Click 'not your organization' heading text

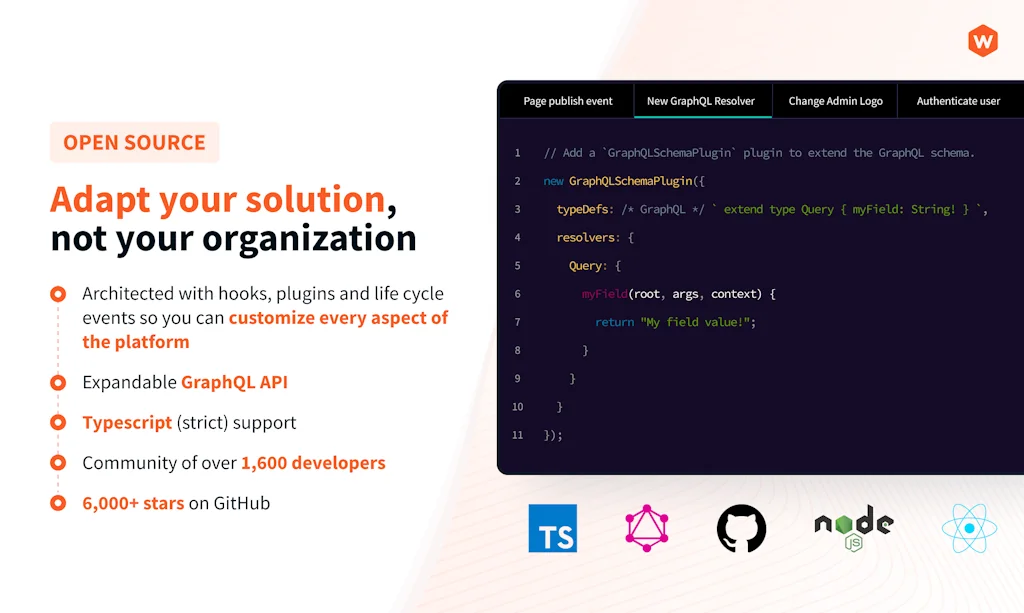coord(233,238)
